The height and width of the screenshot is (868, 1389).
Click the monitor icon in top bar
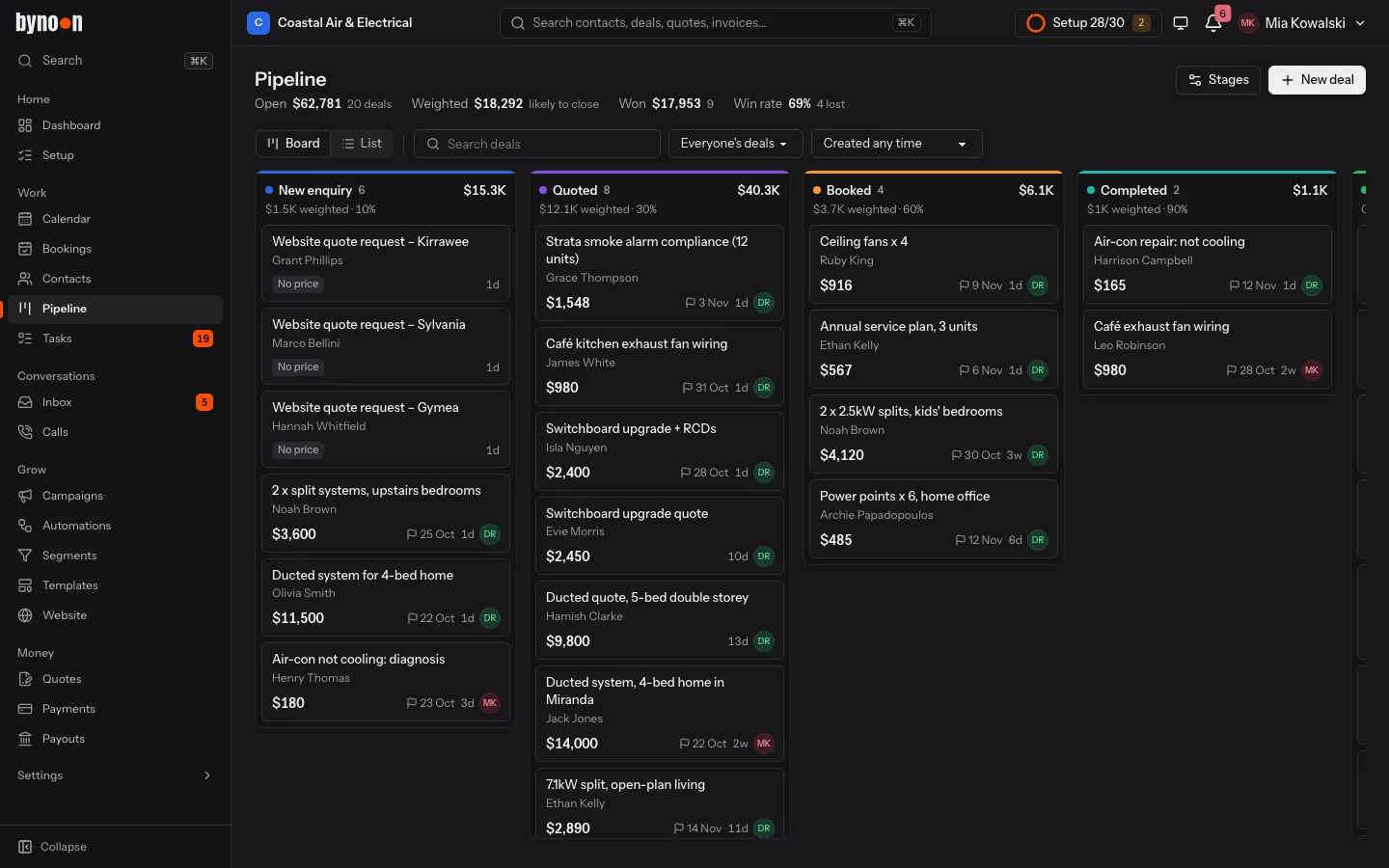point(1180,22)
